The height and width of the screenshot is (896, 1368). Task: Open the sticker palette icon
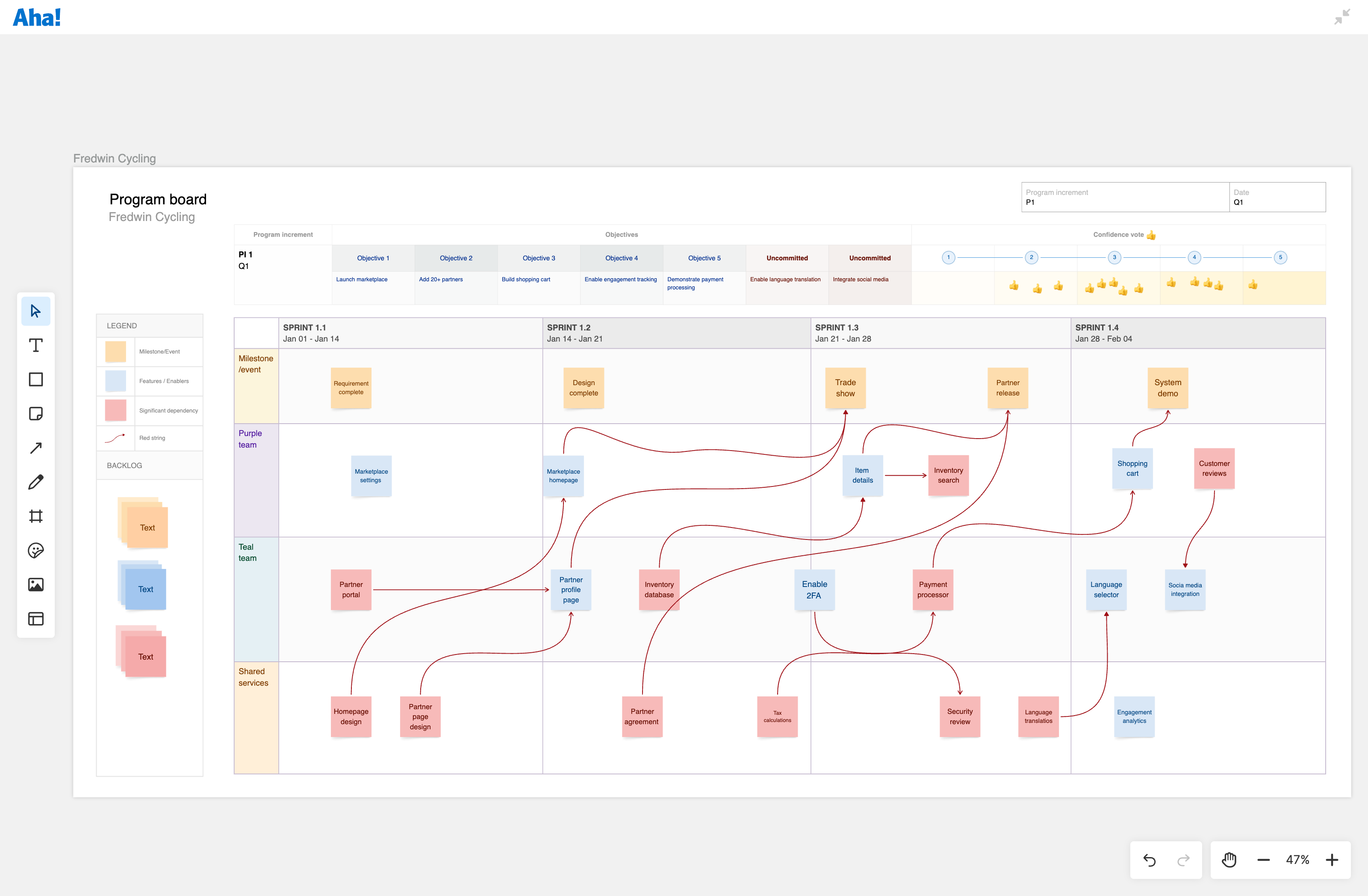coord(35,551)
